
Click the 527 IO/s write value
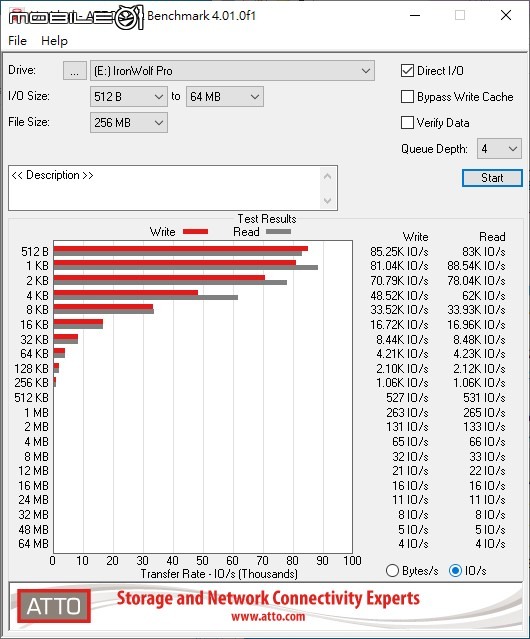(407, 398)
